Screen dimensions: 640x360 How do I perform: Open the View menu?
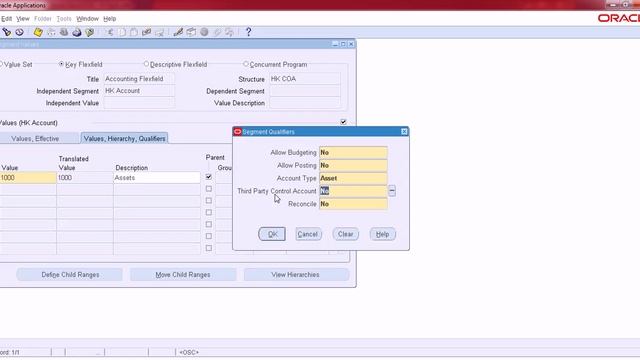pyautogui.click(x=23, y=19)
